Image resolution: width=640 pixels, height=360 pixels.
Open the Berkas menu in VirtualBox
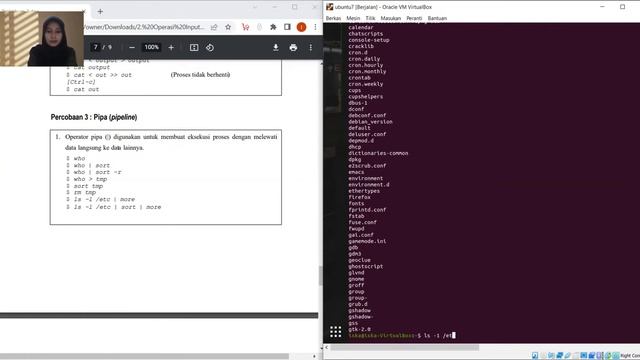coord(333,18)
